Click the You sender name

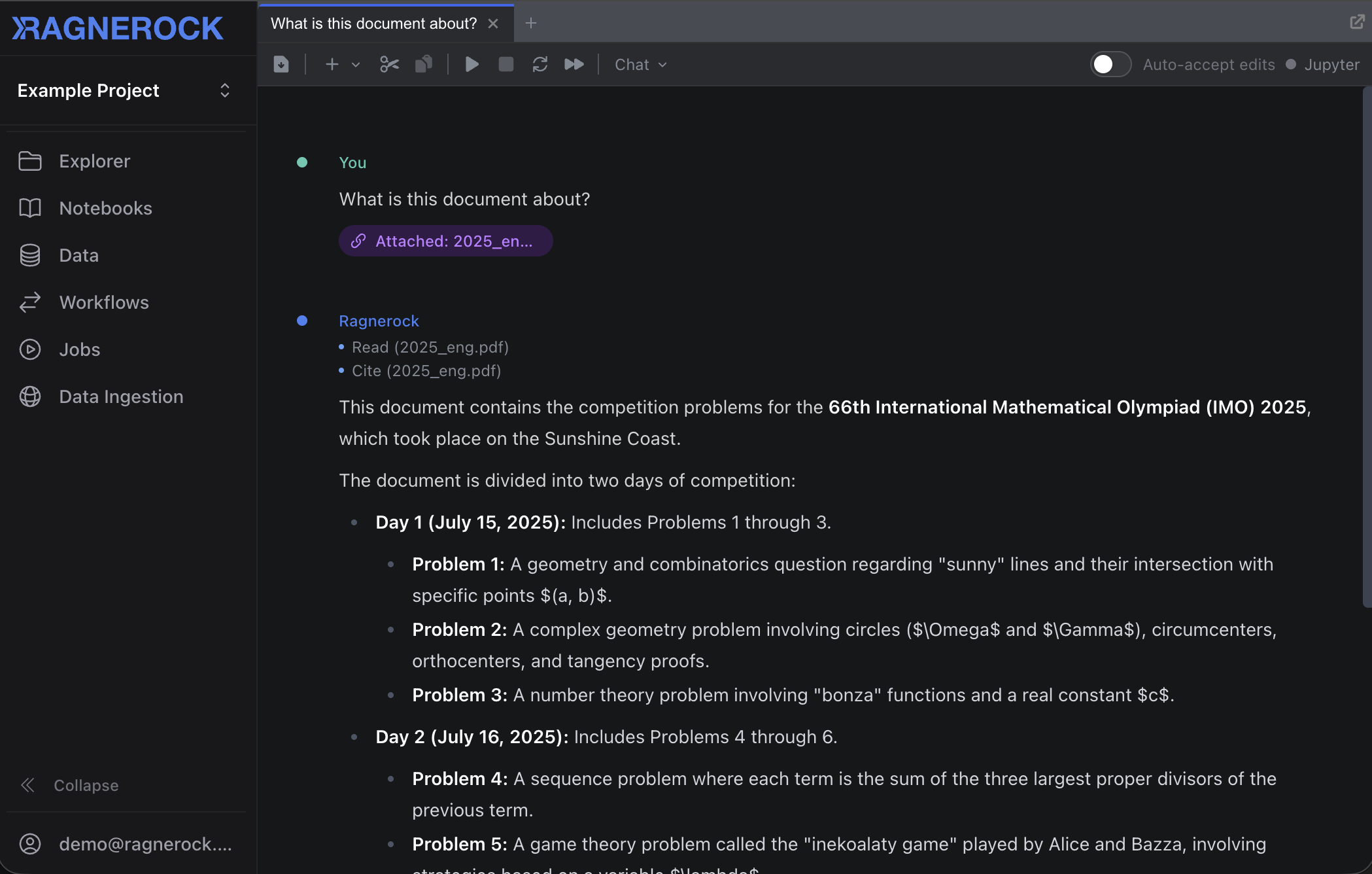pyautogui.click(x=352, y=162)
